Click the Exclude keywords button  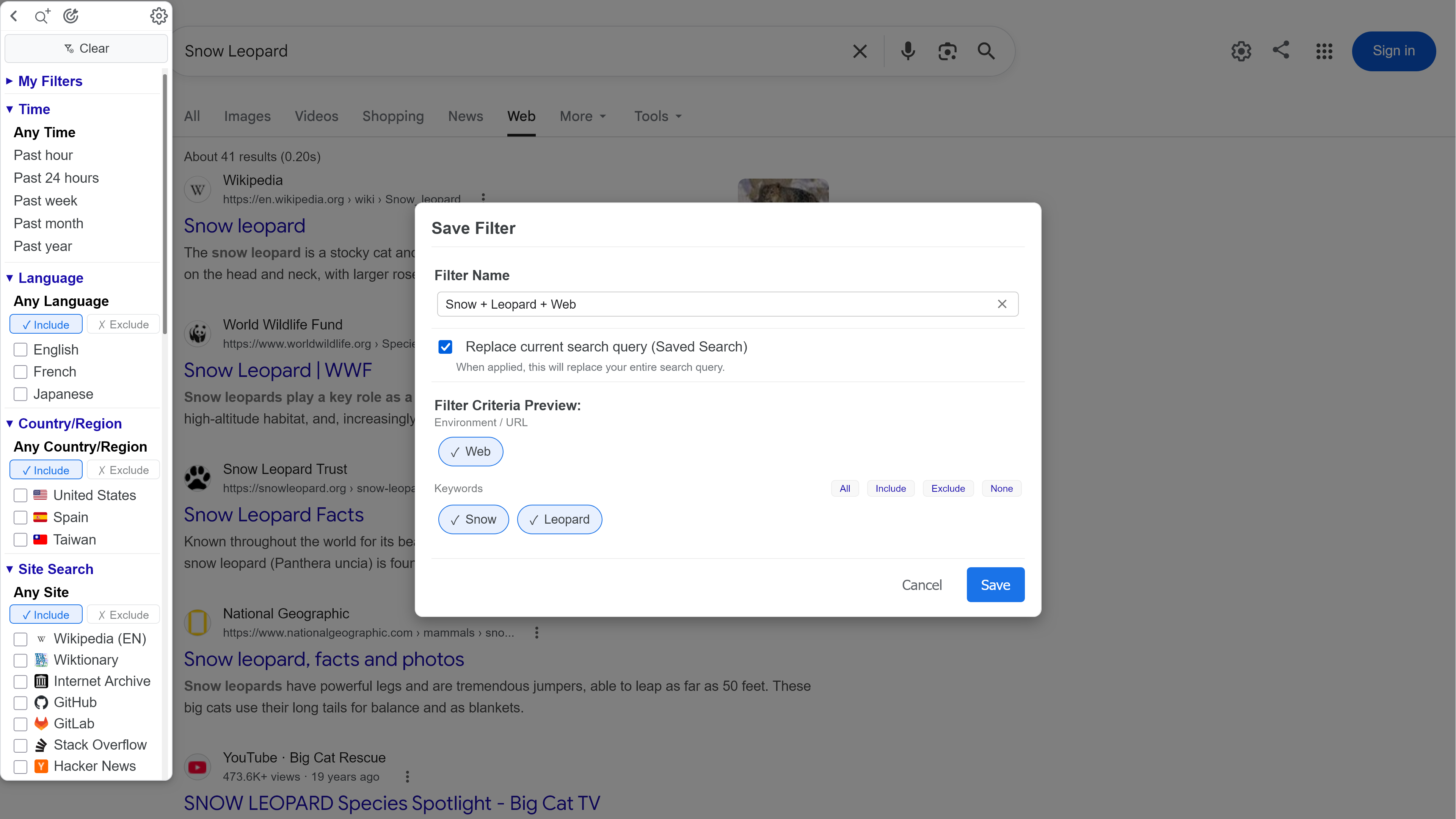click(948, 488)
